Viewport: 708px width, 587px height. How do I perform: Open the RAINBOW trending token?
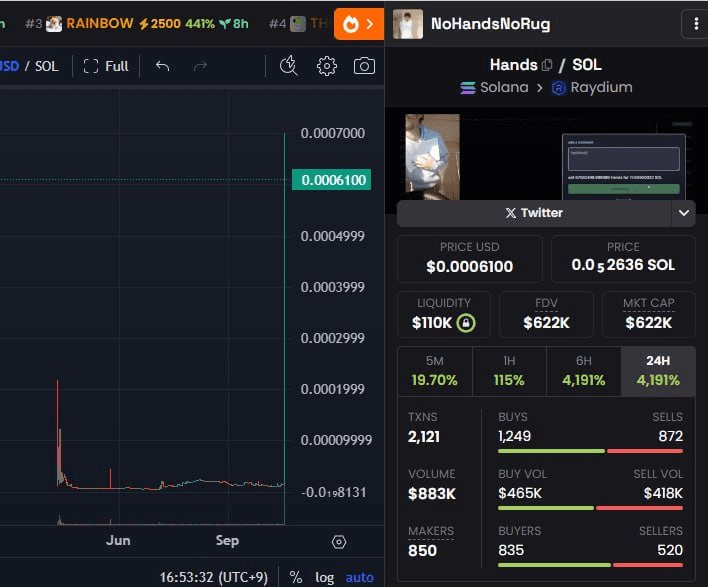coord(137,23)
